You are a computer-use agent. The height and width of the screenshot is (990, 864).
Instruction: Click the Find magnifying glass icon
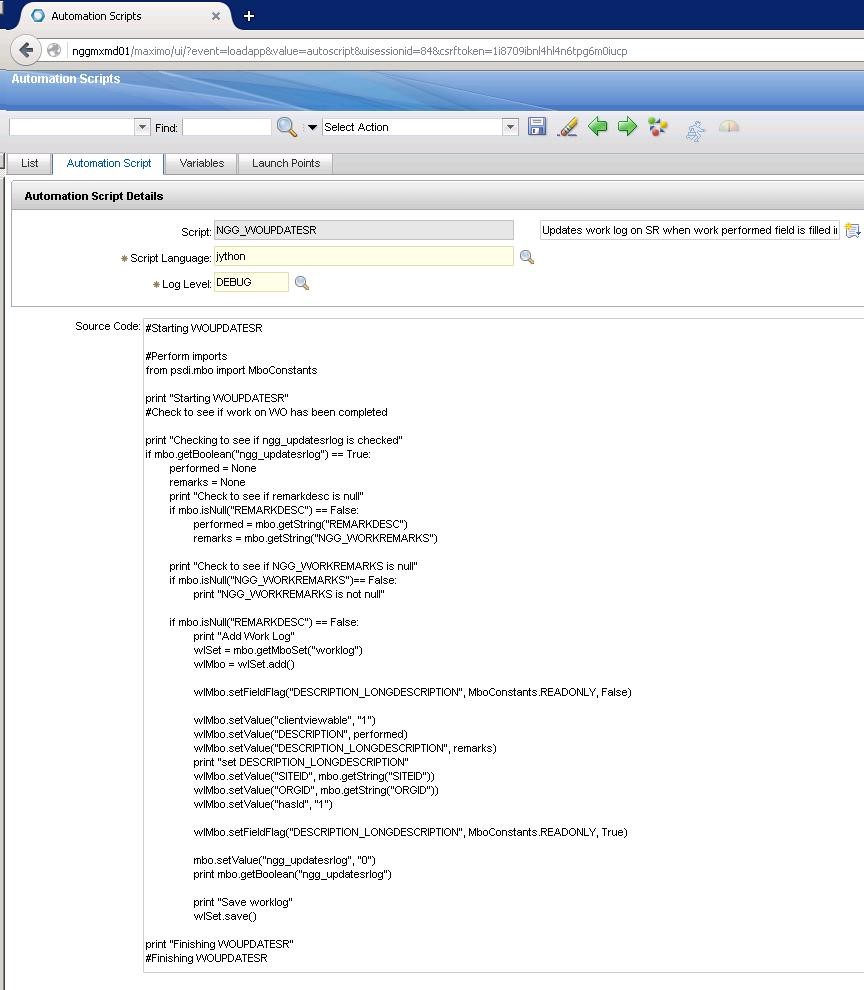click(286, 127)
